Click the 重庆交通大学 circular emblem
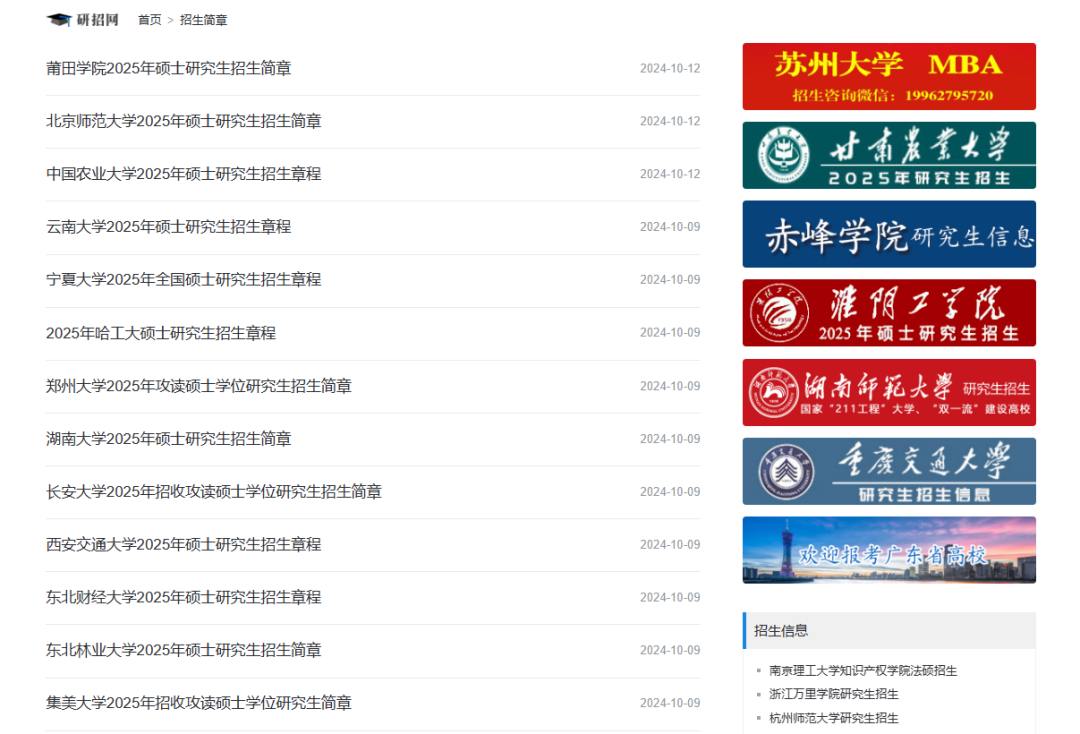The height and width of the screenshot is (734, 1080). 786,472
